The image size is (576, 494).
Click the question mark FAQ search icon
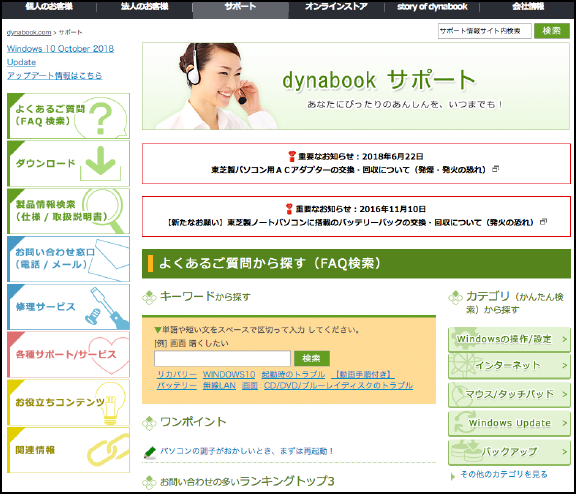[x=101, y=118]
